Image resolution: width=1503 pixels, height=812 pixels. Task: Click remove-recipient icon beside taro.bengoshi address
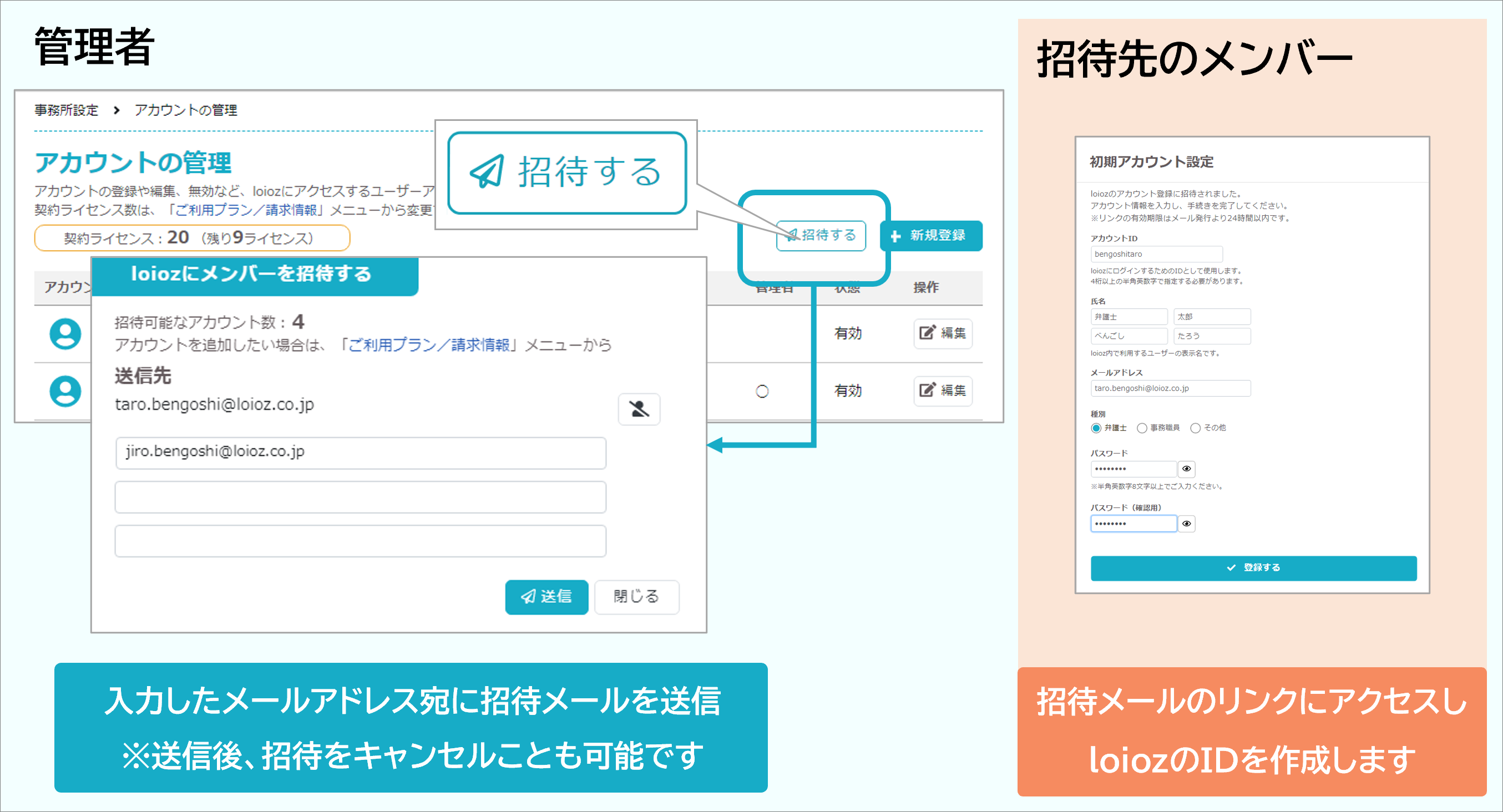(639, 409)
